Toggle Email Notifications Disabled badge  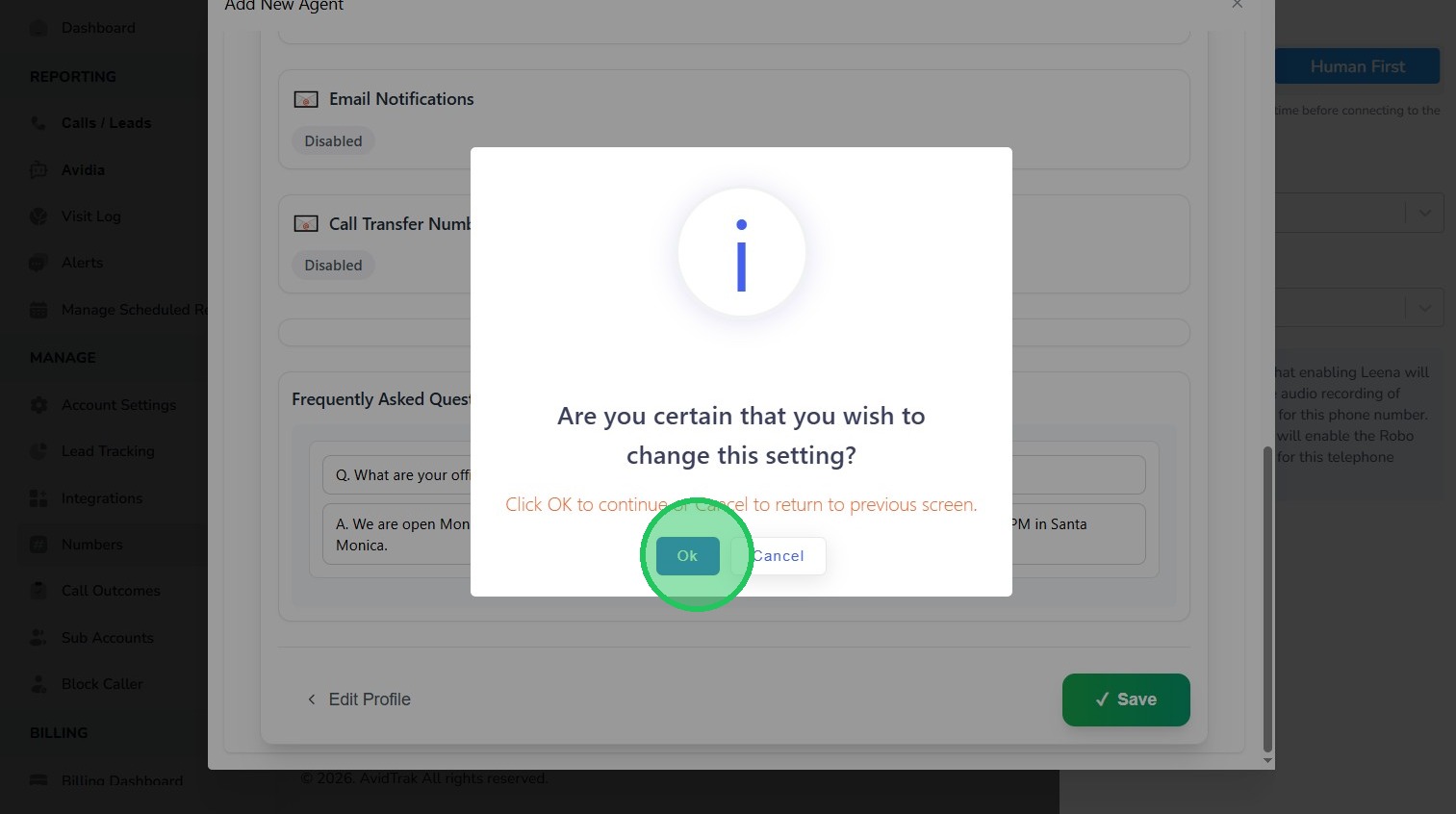pos(333,140)
